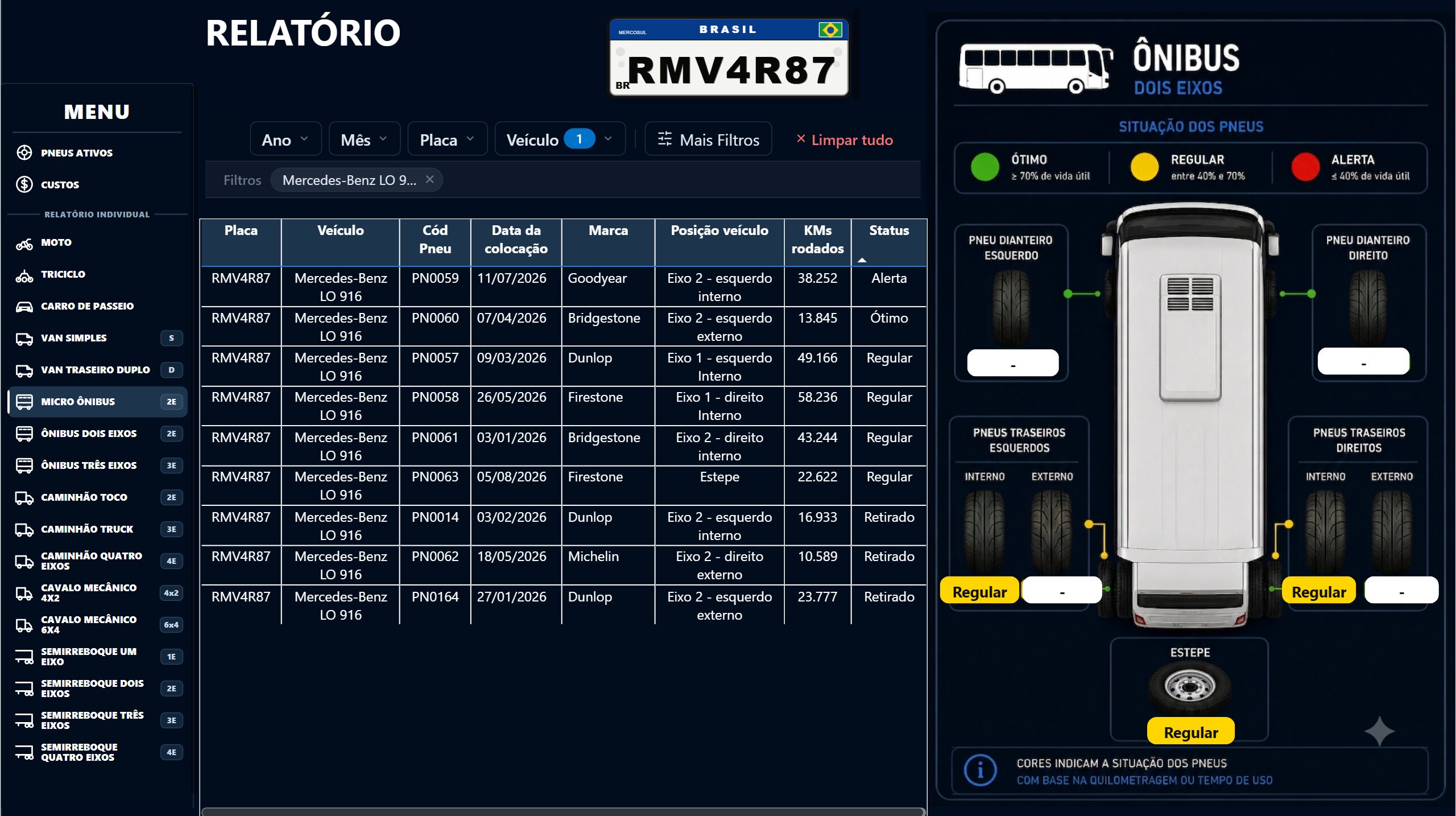This screenshot has height=816, width=1456.
Task: Click the Ônibus Três Eixos bus icon
Action: coord(24,465)
